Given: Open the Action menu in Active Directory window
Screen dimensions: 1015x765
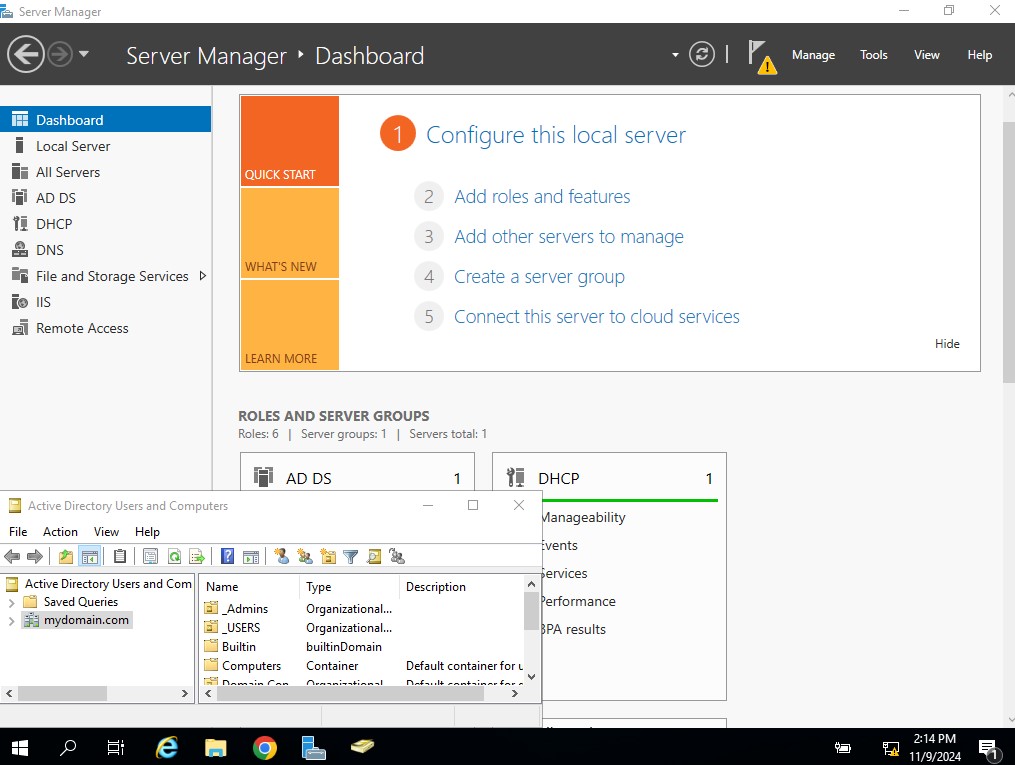Looking at the screenshot, I should [x=60, y=531].
